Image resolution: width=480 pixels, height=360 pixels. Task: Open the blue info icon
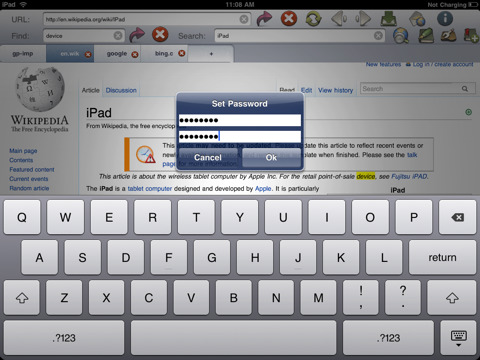tap(445, 18)
